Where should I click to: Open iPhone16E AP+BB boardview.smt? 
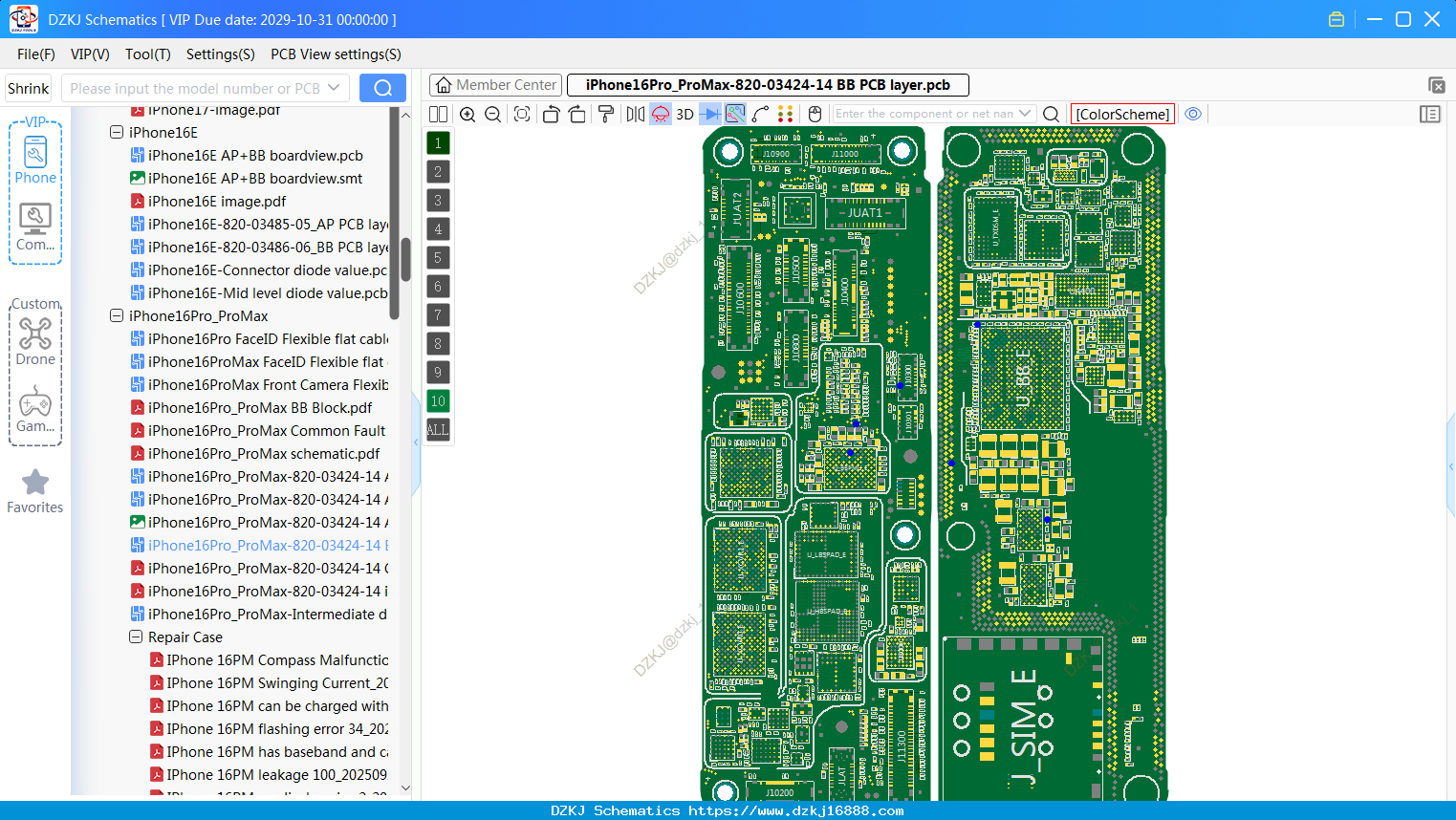[x=247, y=179]
